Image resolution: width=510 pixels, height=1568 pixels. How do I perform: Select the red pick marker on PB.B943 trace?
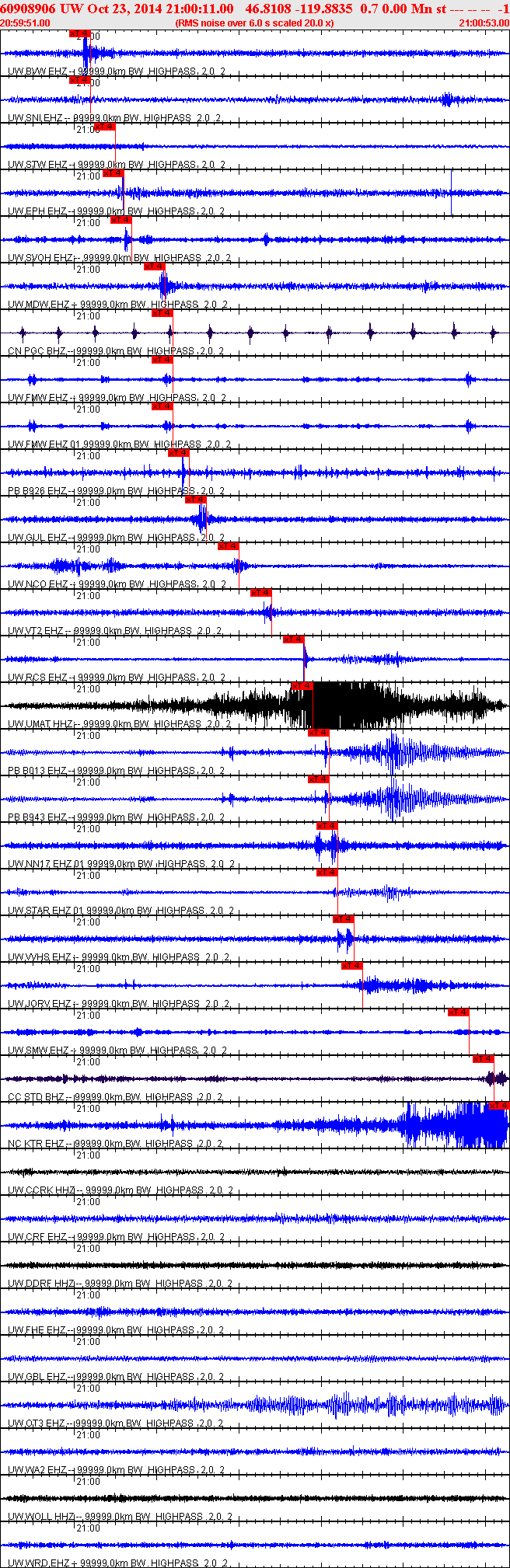319,779
